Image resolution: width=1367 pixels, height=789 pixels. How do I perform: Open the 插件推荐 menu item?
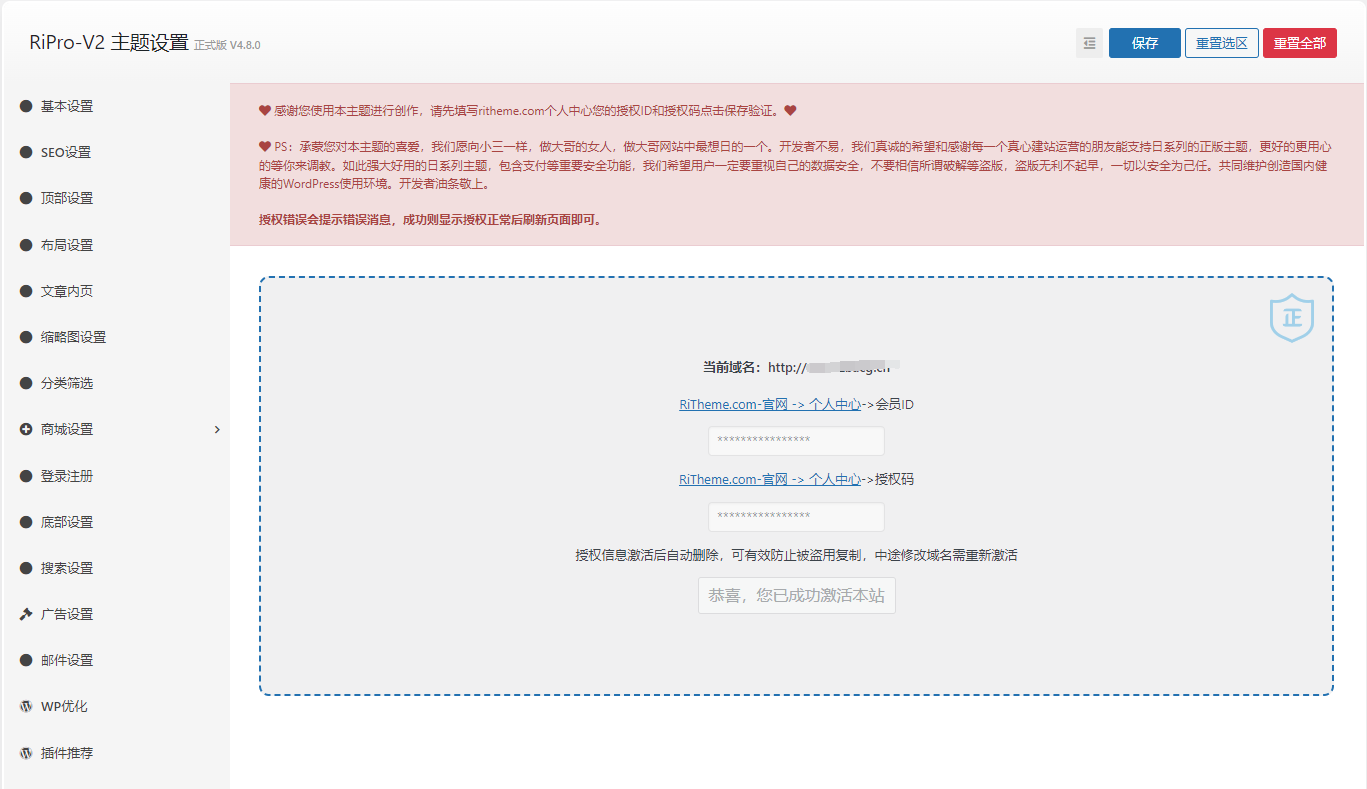click(x=115, y=753)
